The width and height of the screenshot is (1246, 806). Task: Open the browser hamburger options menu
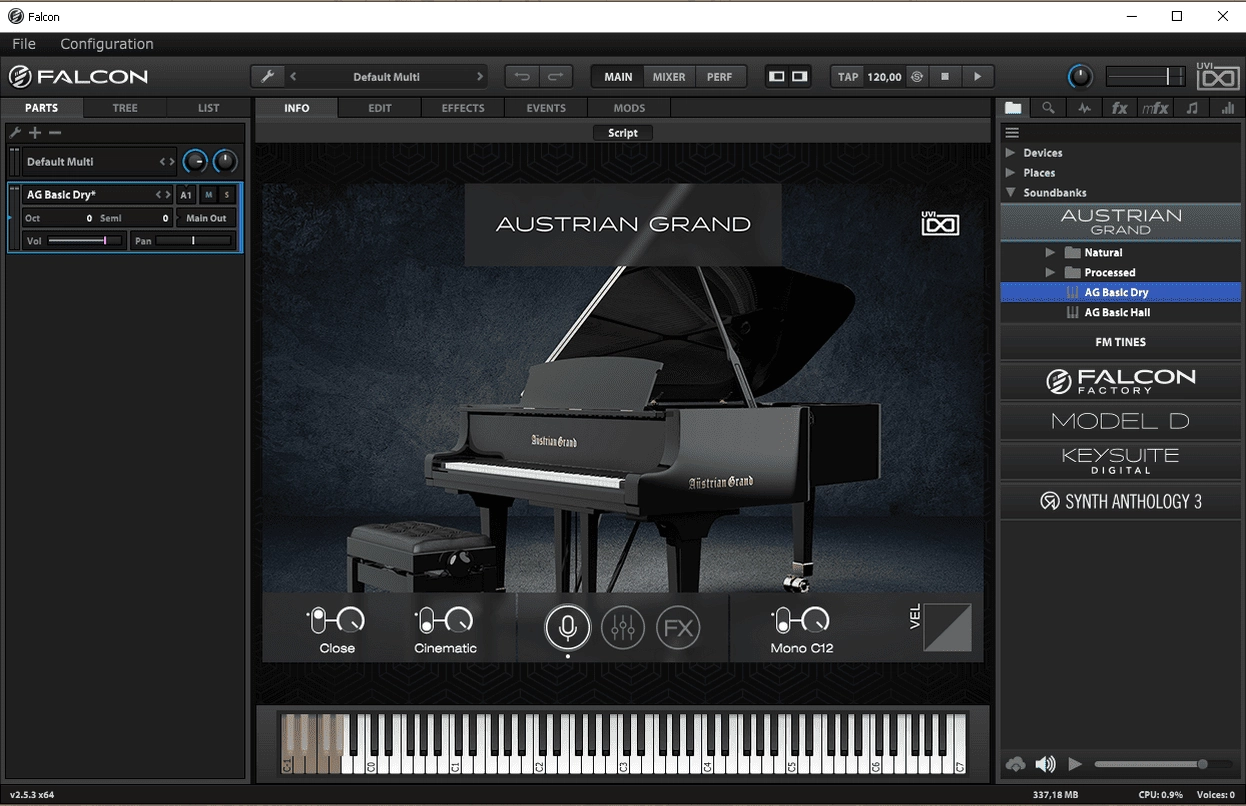(x=1012, y=133)
